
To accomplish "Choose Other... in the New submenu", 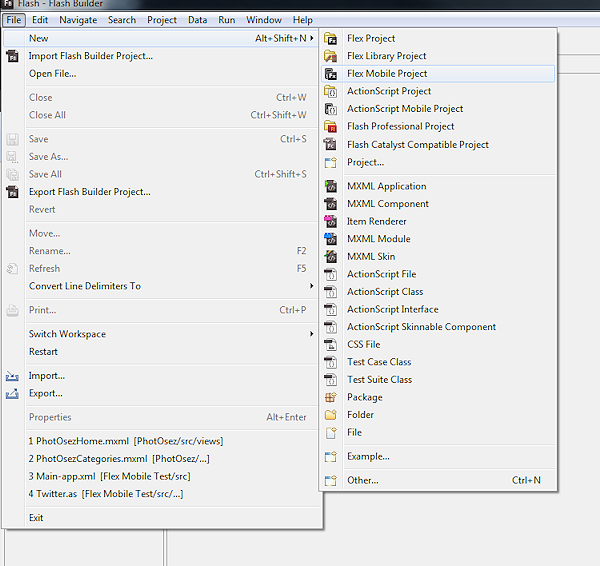I will coord(362,480).
